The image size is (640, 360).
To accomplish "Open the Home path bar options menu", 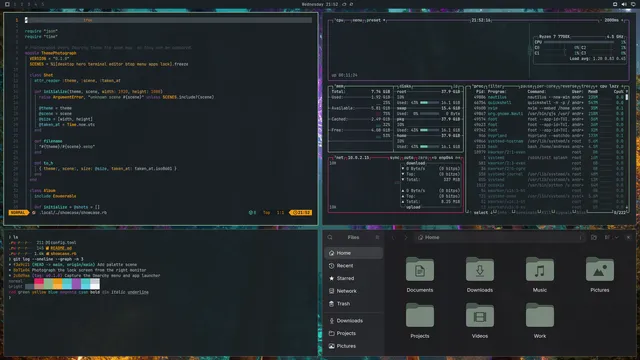I will 580,237.
